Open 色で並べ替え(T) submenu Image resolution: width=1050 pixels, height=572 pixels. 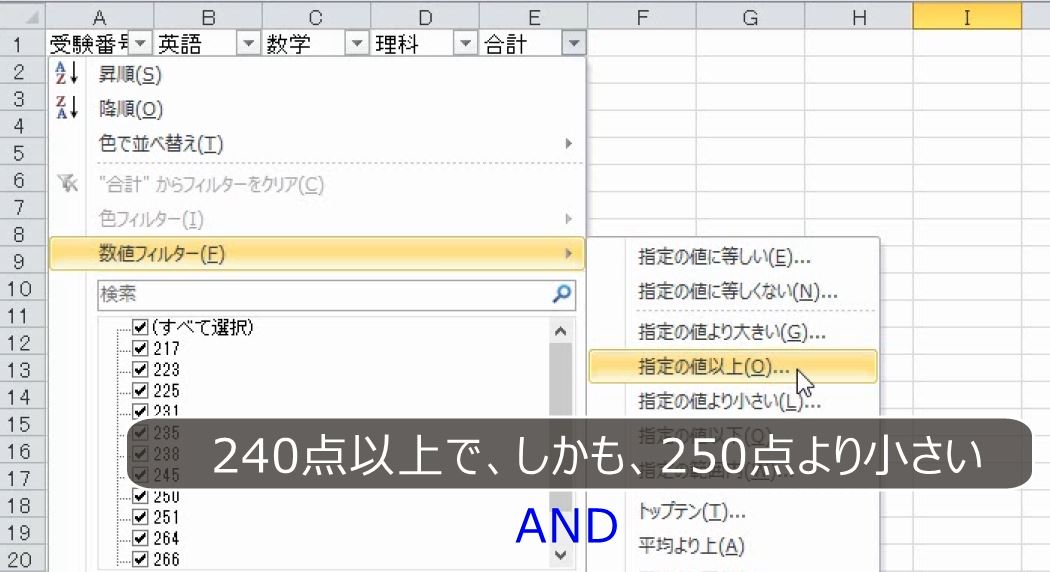[317, 143]
